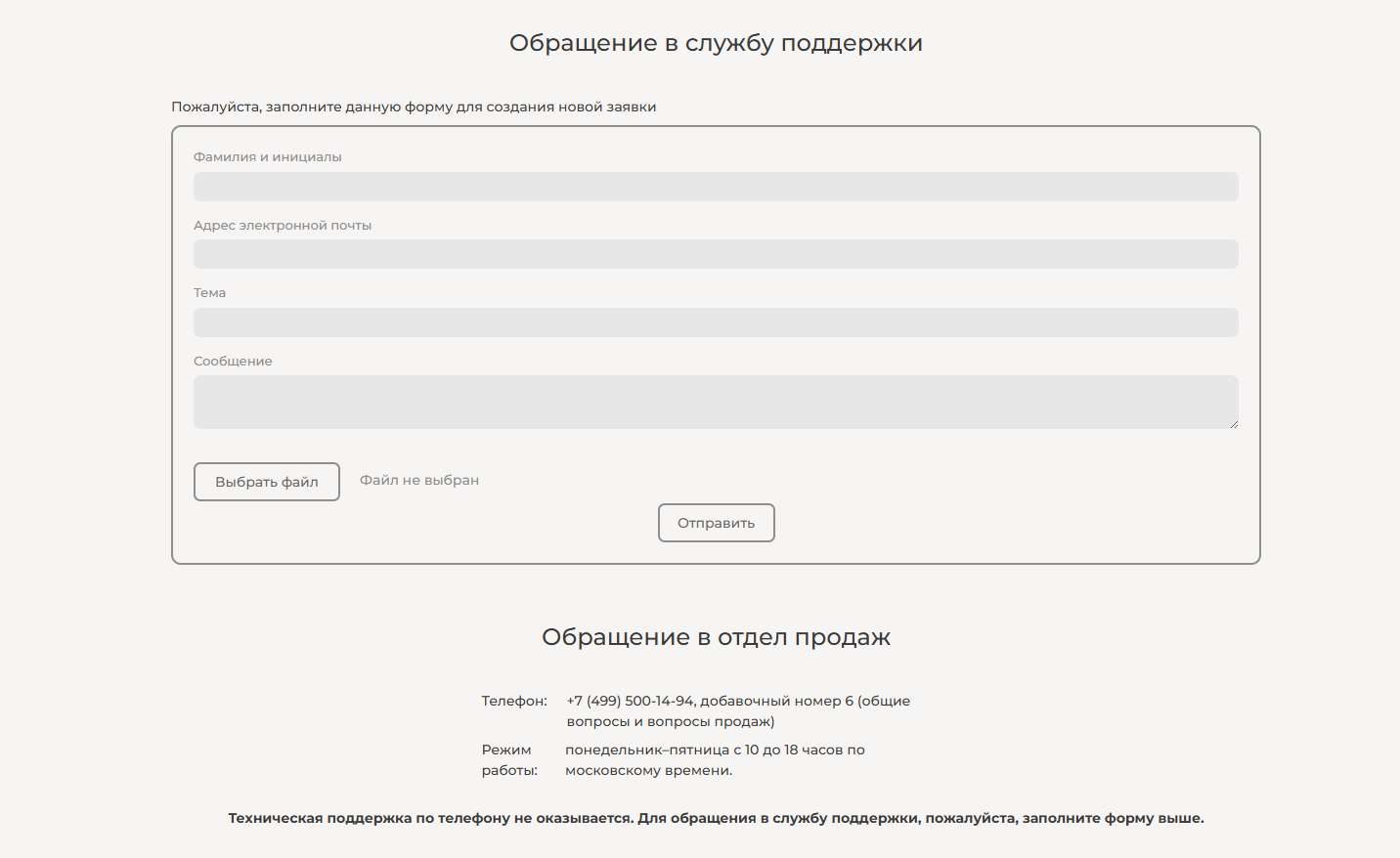Click the "Адрес электронной почты" label
This screenshot has height=858, width=1400.
point(283,224)
